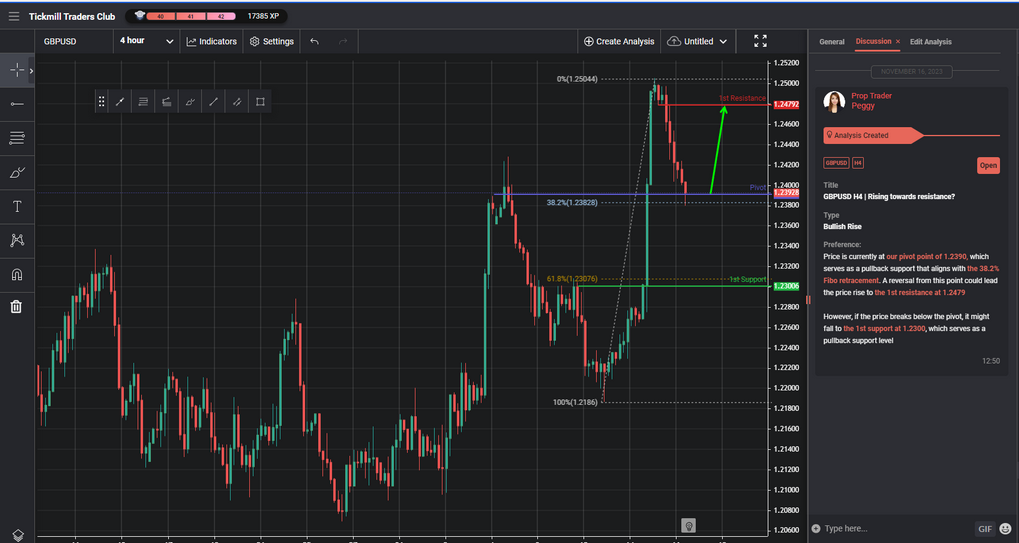Select the Text annotation tool
1019x543 pixels.
click(x=17, y=207)
